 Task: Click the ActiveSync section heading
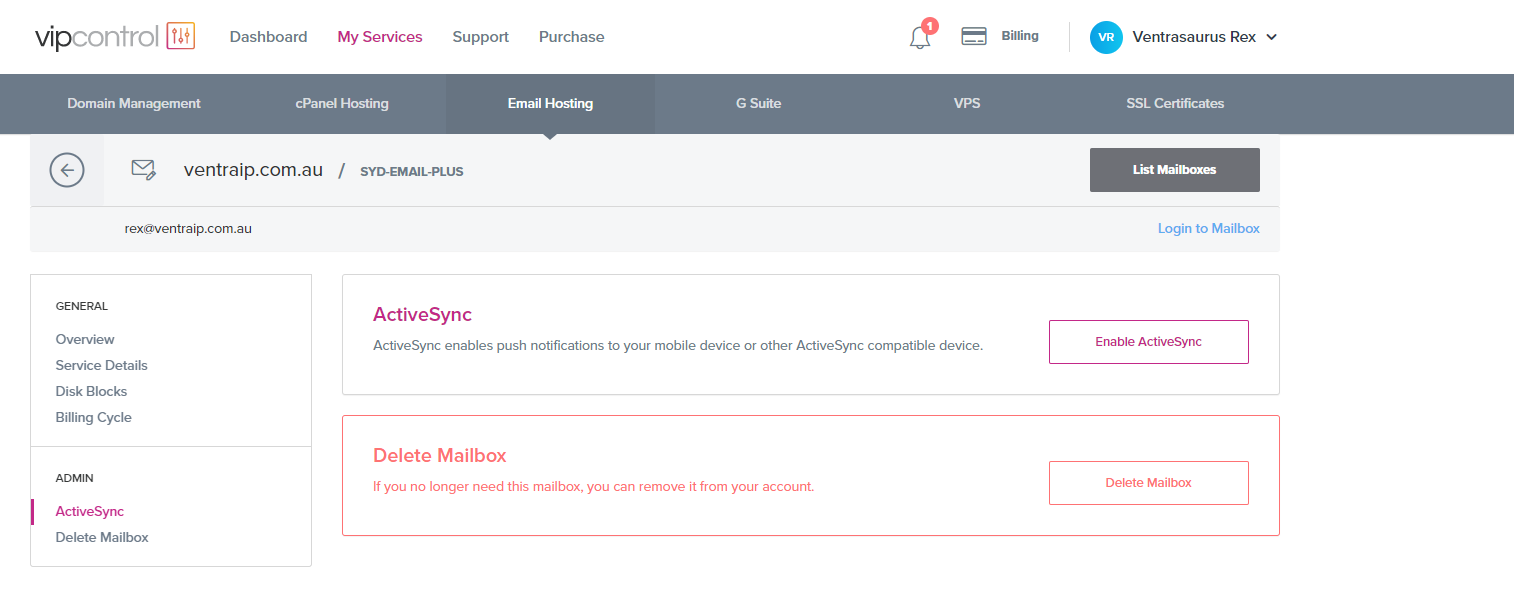422,315
